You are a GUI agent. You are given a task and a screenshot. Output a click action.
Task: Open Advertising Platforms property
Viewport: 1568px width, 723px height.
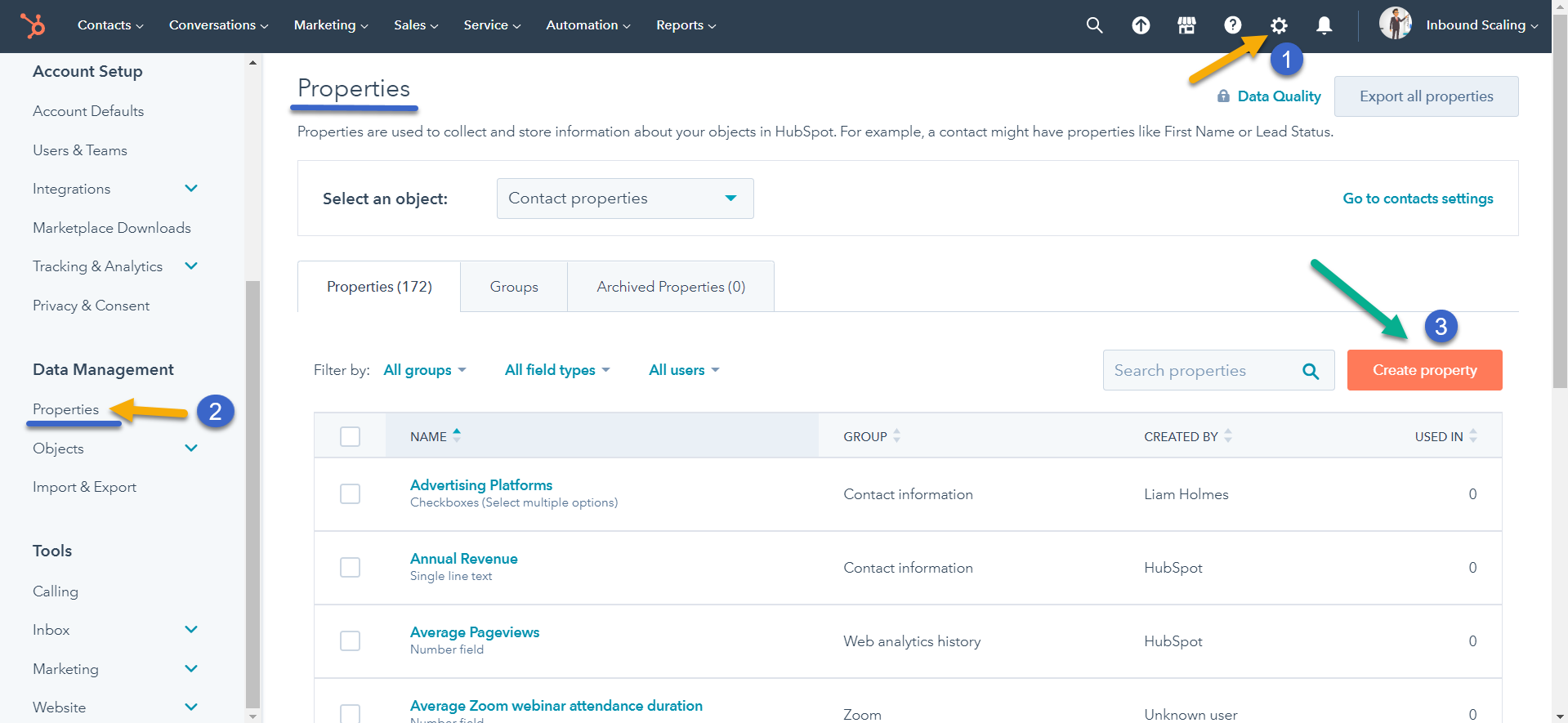point(481,485)
